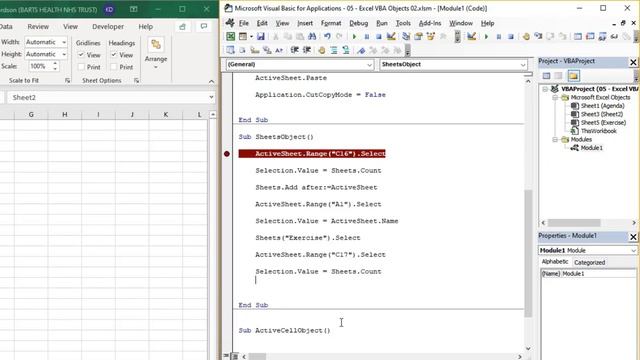Click Toggle Folders icon in Project panel
Image resolution: width=640 pixels, height=360 pixels.
[x=573, y=76]
